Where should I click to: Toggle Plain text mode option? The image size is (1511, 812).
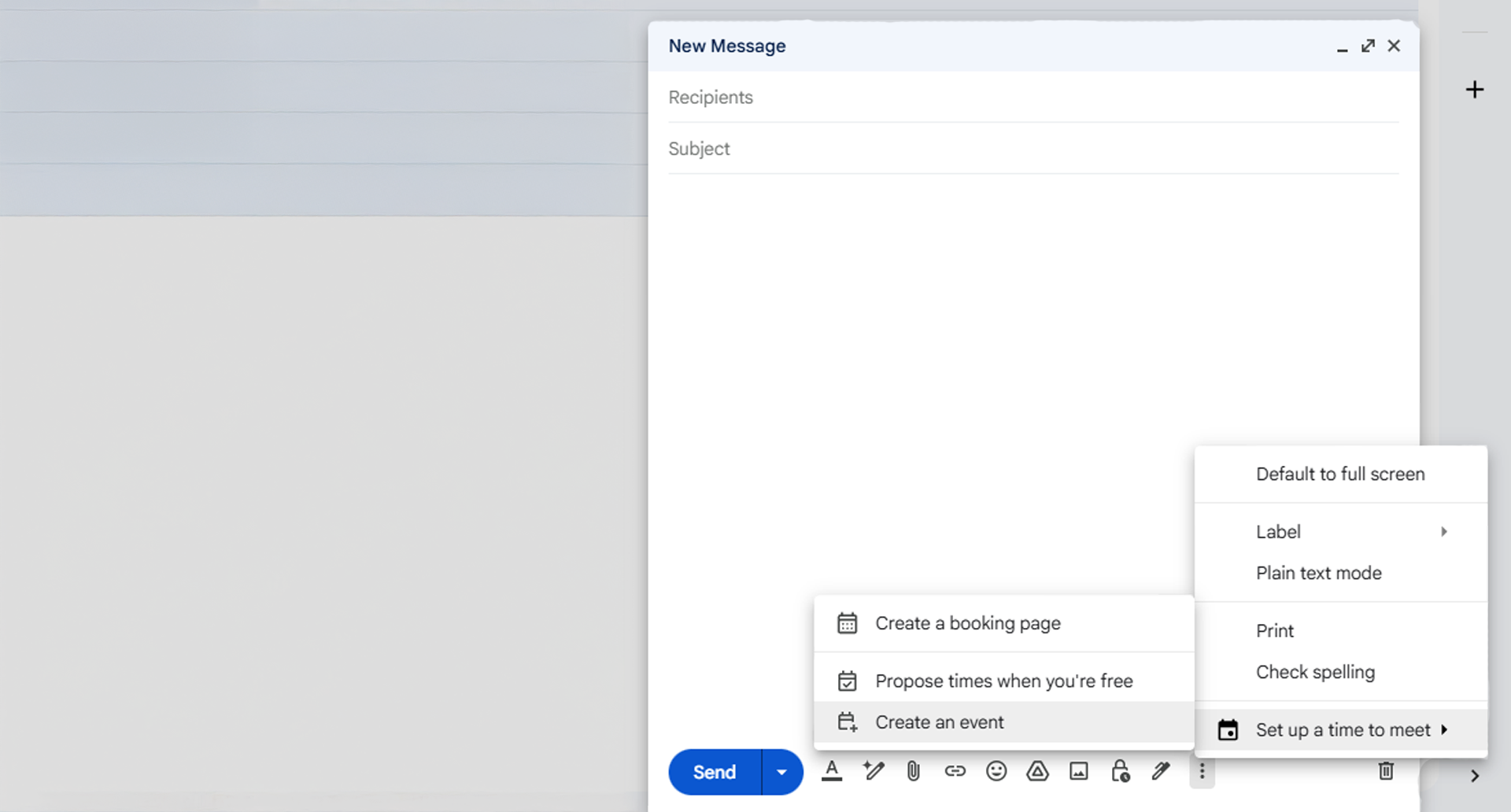point(1318,574)
